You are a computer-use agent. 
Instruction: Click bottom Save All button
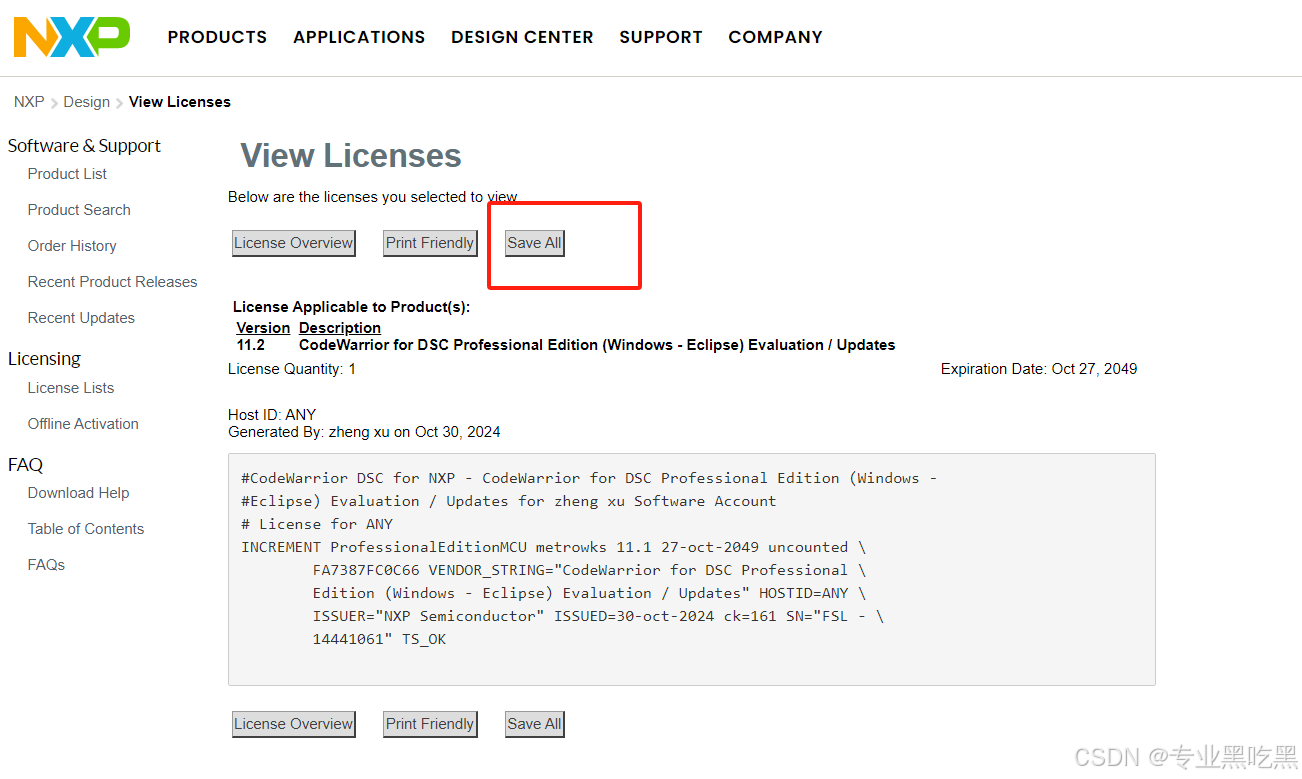click(x=535, y=724)
